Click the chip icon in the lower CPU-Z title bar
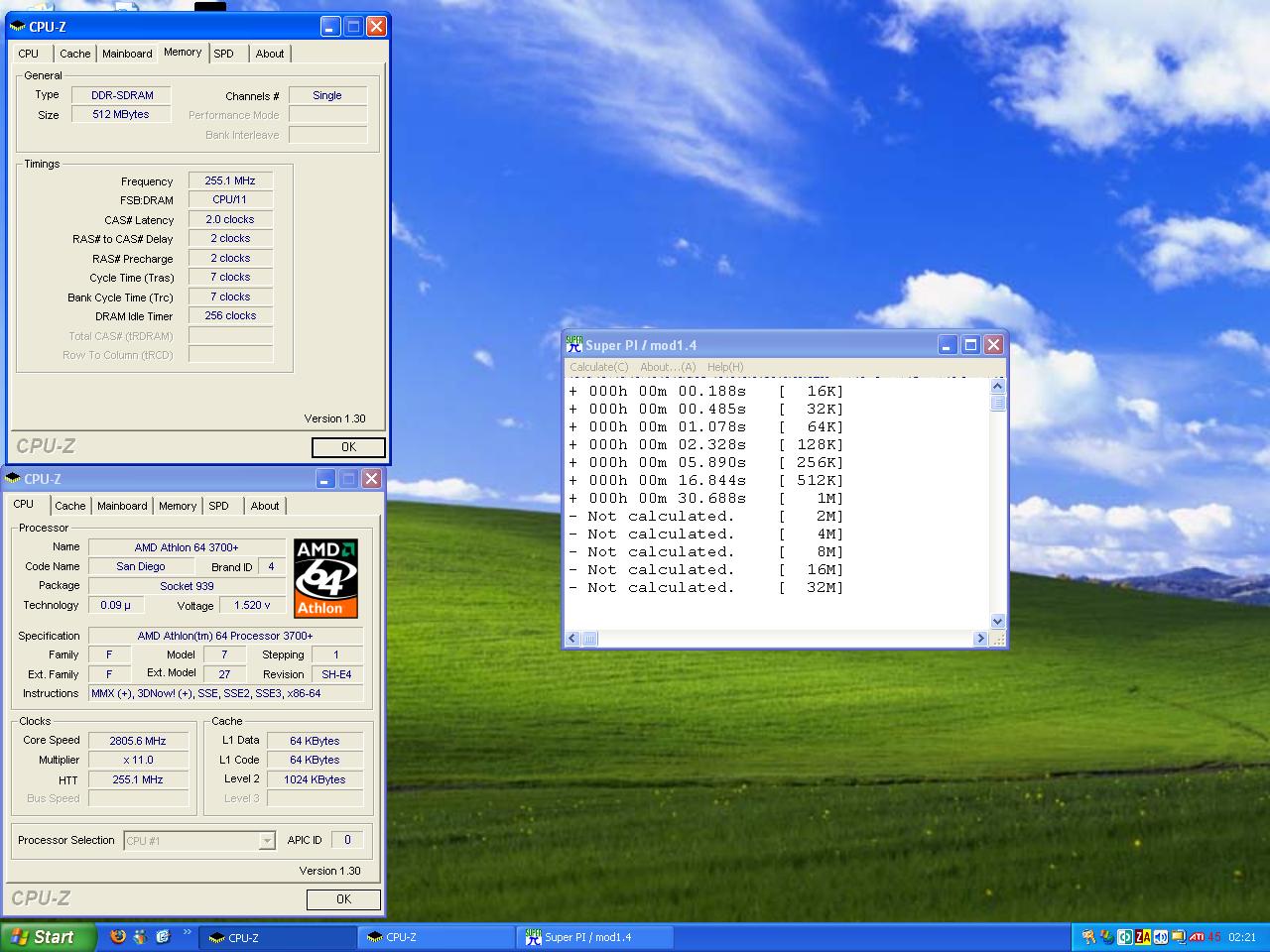This screenshot has height=952, width=1270. (12, 479)
